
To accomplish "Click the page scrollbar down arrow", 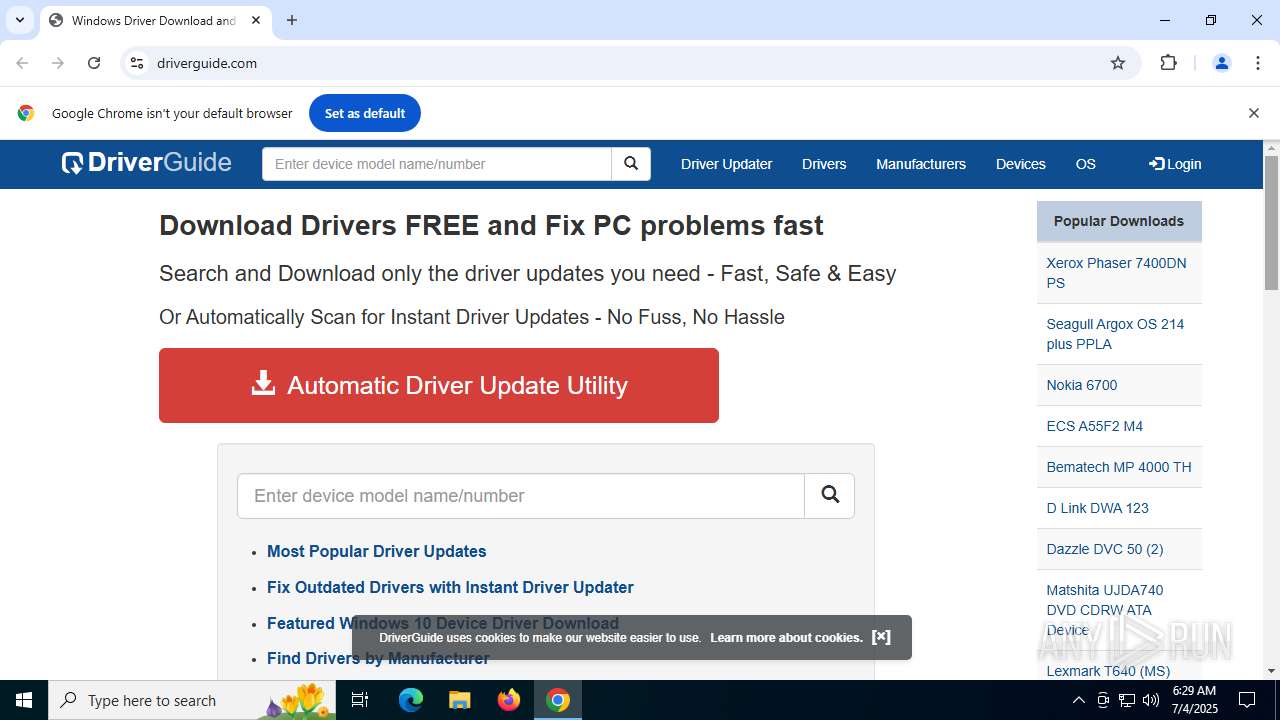I will coord(1271,671).
